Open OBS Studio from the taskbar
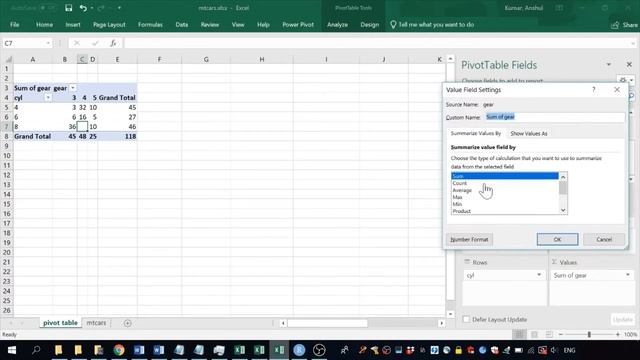The image size is (640, 360). (319, 350)
